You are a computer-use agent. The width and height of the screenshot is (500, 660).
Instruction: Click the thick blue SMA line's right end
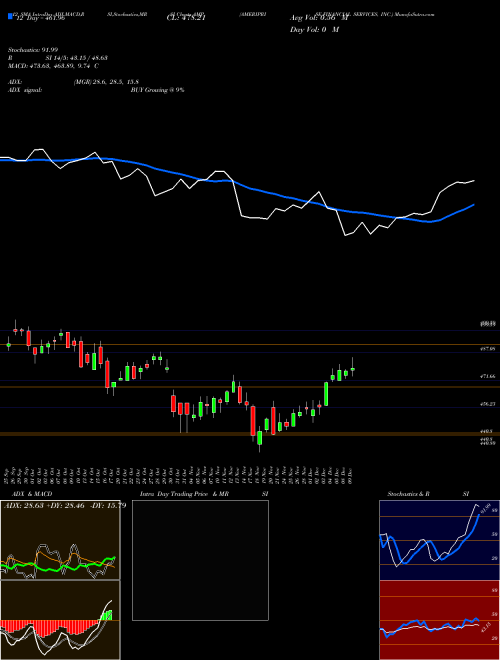click(x=474, y=205)
